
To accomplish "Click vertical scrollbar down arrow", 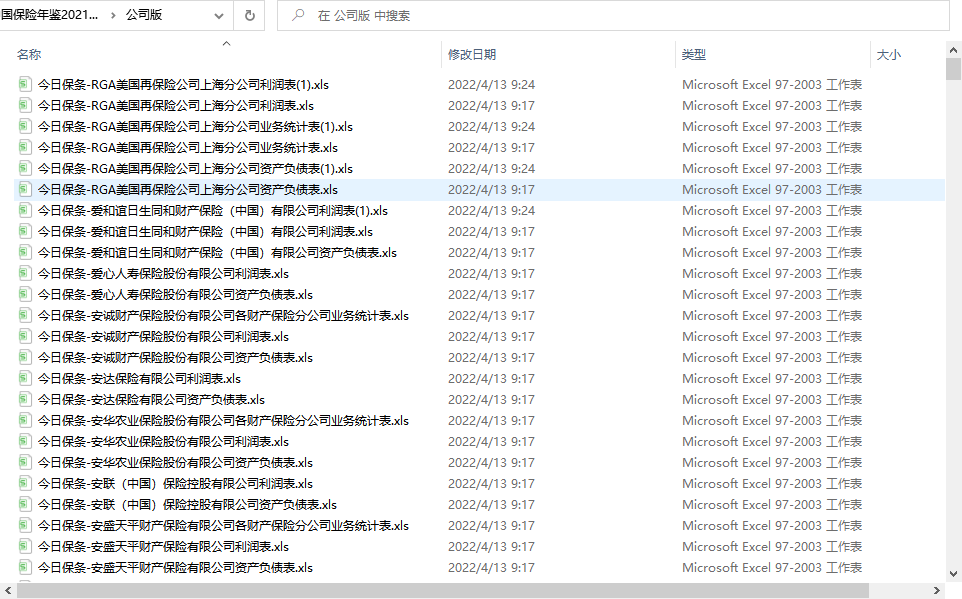I will click(953, 574).
